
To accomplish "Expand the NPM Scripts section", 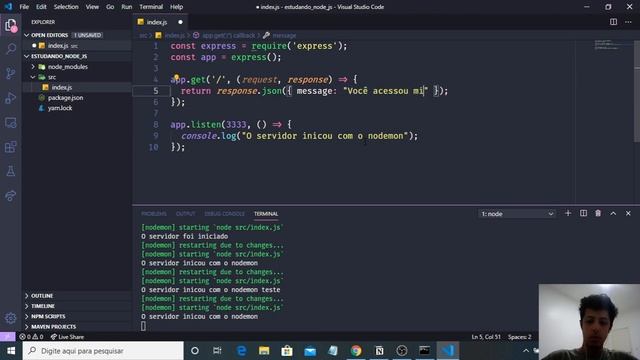I will 78,316.
